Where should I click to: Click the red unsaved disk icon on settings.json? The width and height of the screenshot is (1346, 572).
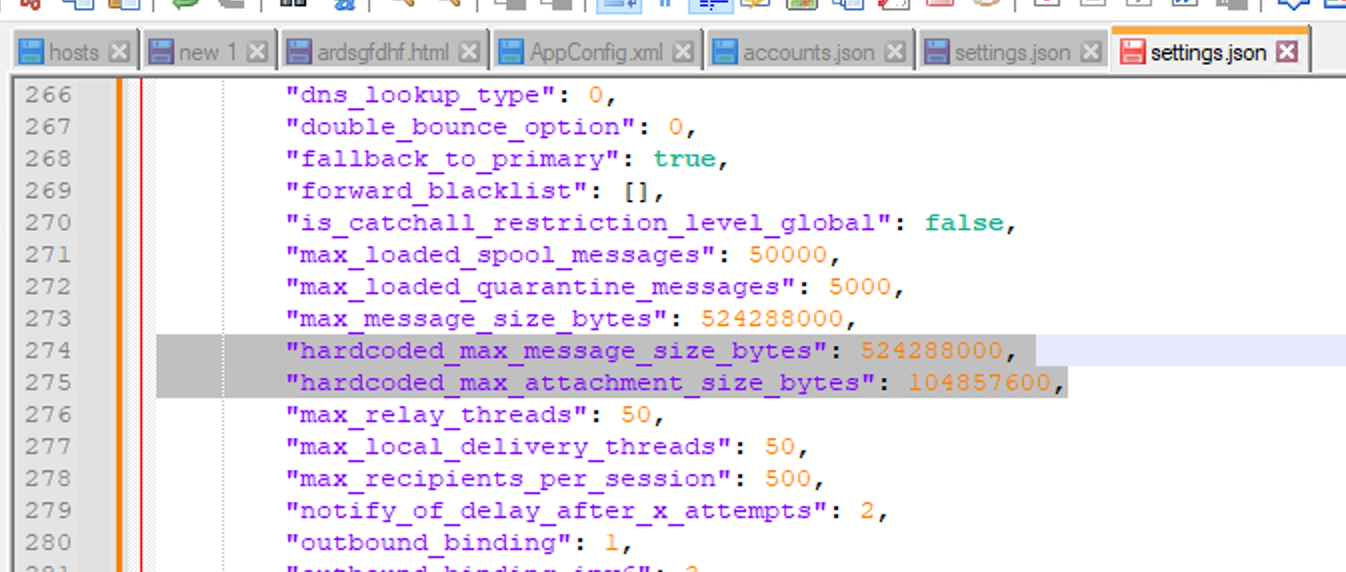[1132, 52]
